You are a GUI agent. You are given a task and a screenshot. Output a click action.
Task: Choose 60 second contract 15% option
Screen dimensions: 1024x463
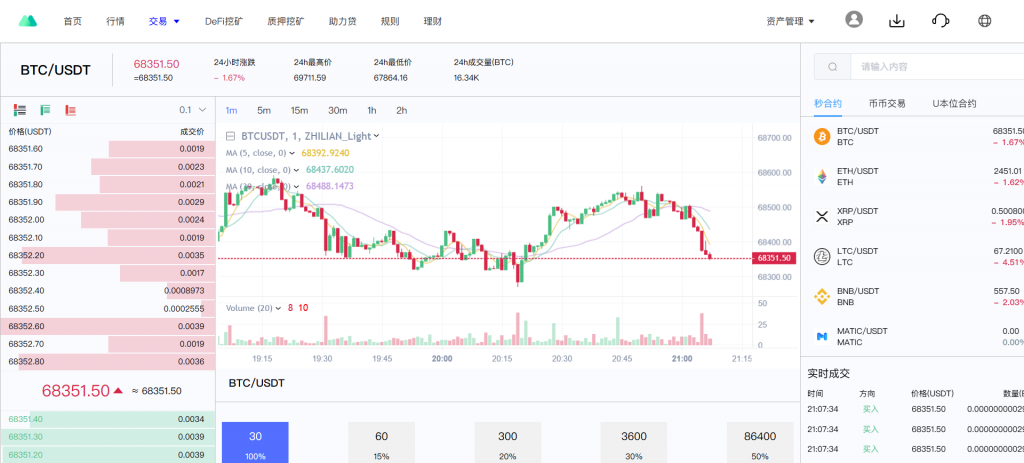(x=381, y=443)
